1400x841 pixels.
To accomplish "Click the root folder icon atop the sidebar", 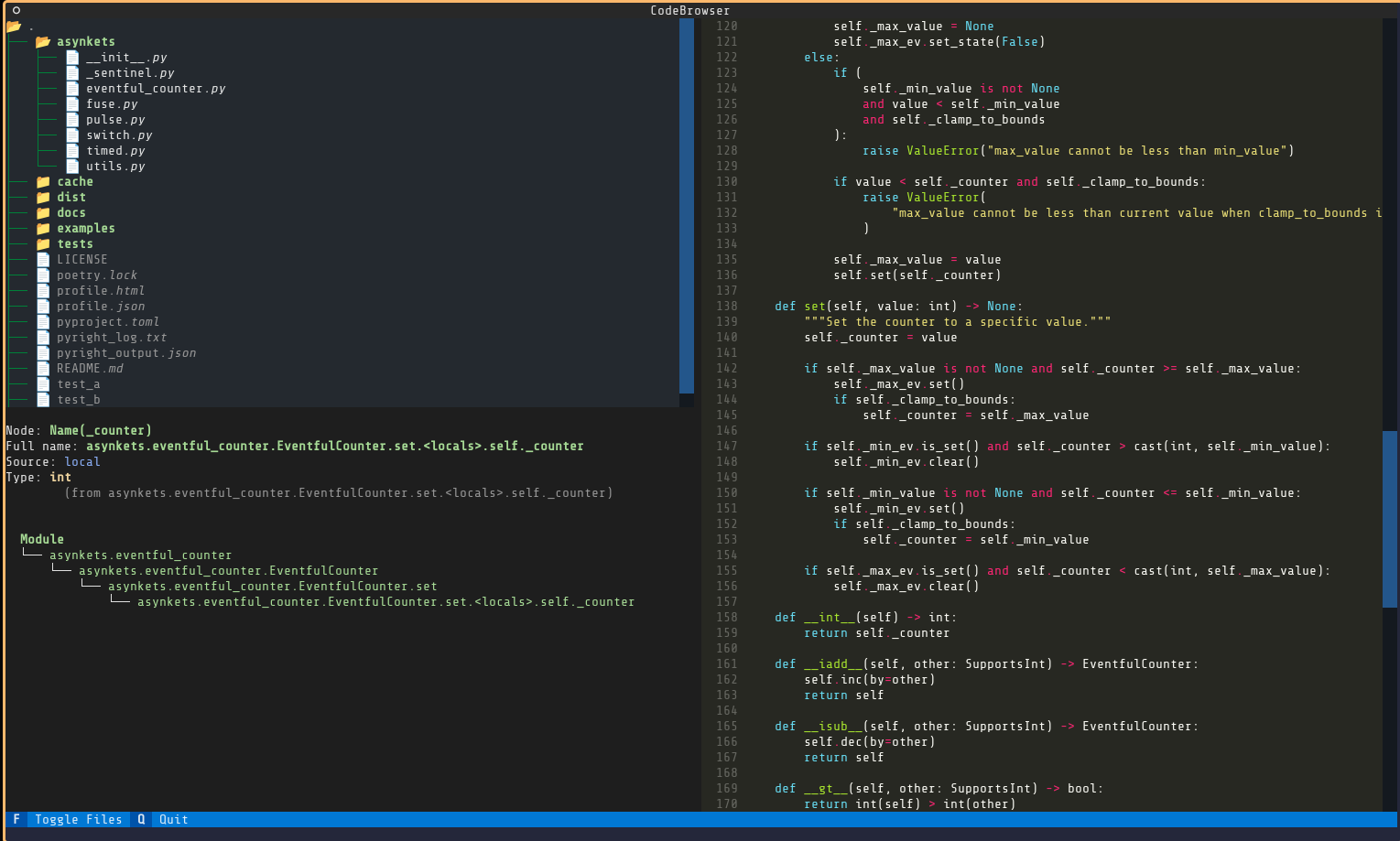I will pyautogui.click(x=14, y=27).
